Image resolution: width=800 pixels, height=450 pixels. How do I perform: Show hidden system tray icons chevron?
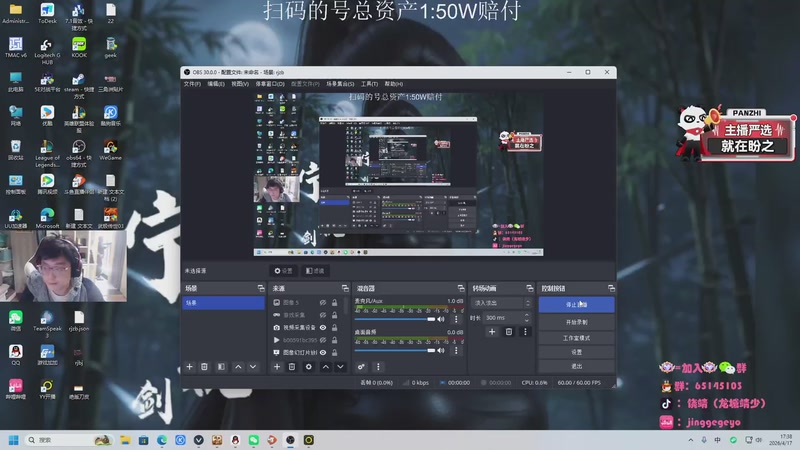(691, 440)
